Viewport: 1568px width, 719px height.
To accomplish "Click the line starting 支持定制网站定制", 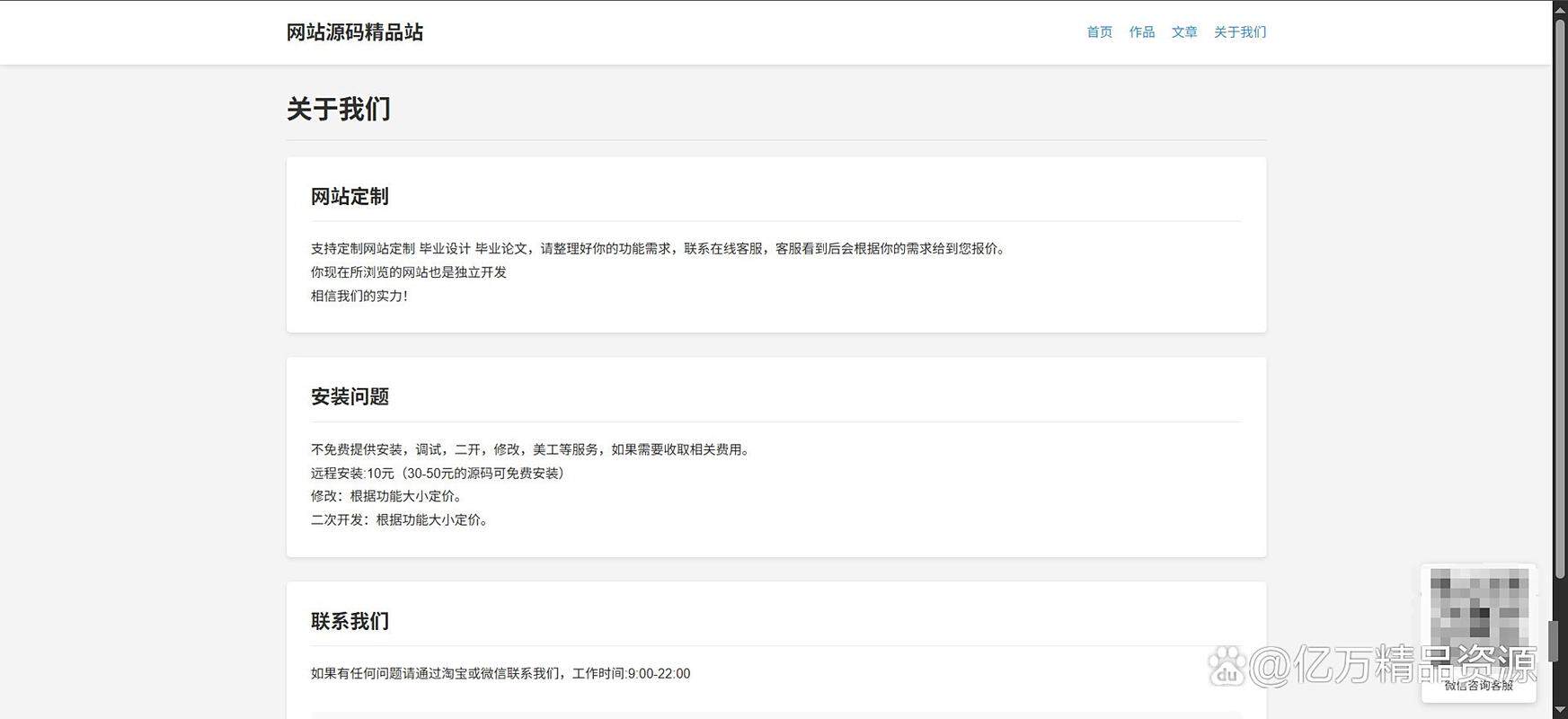I will pyautogui.click(x=660, y=249).
